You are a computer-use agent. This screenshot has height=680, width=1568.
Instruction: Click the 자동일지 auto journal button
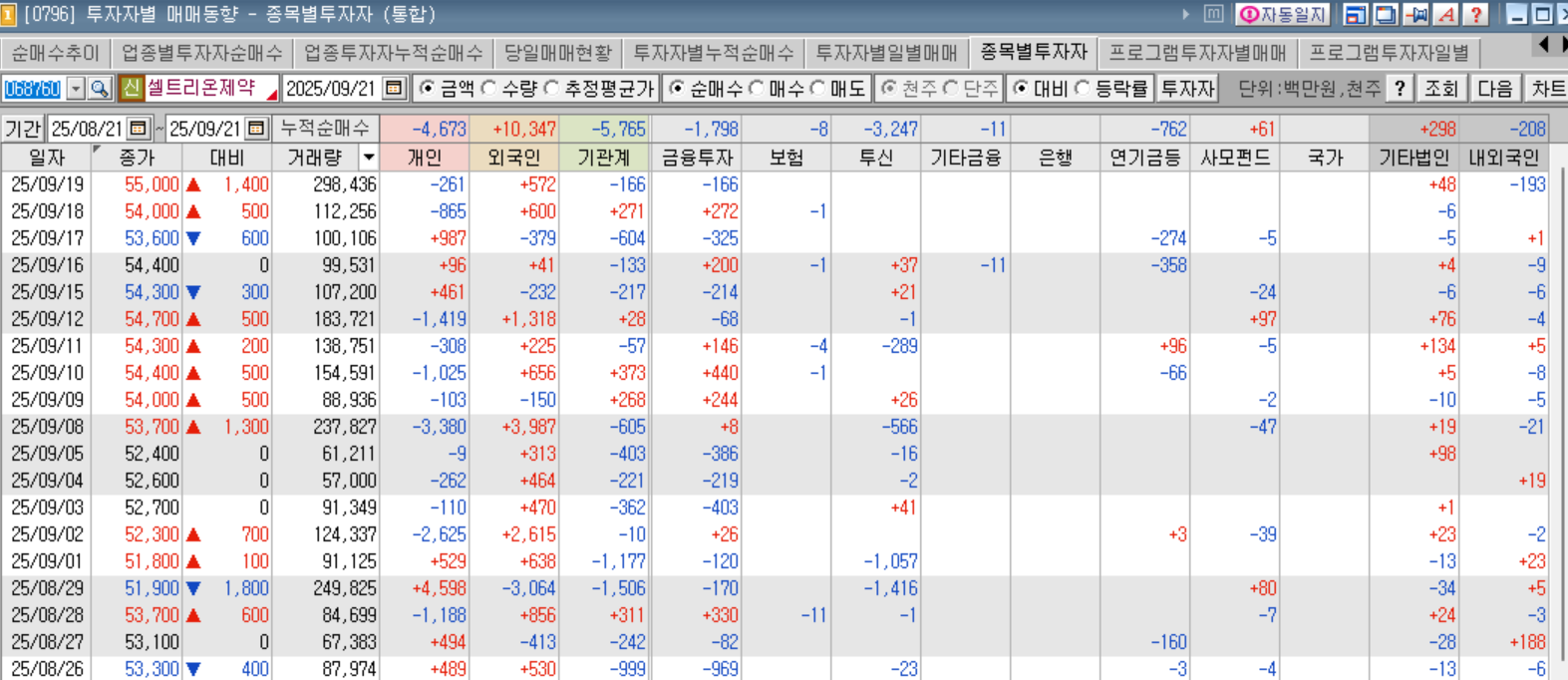coord(1282,14)
